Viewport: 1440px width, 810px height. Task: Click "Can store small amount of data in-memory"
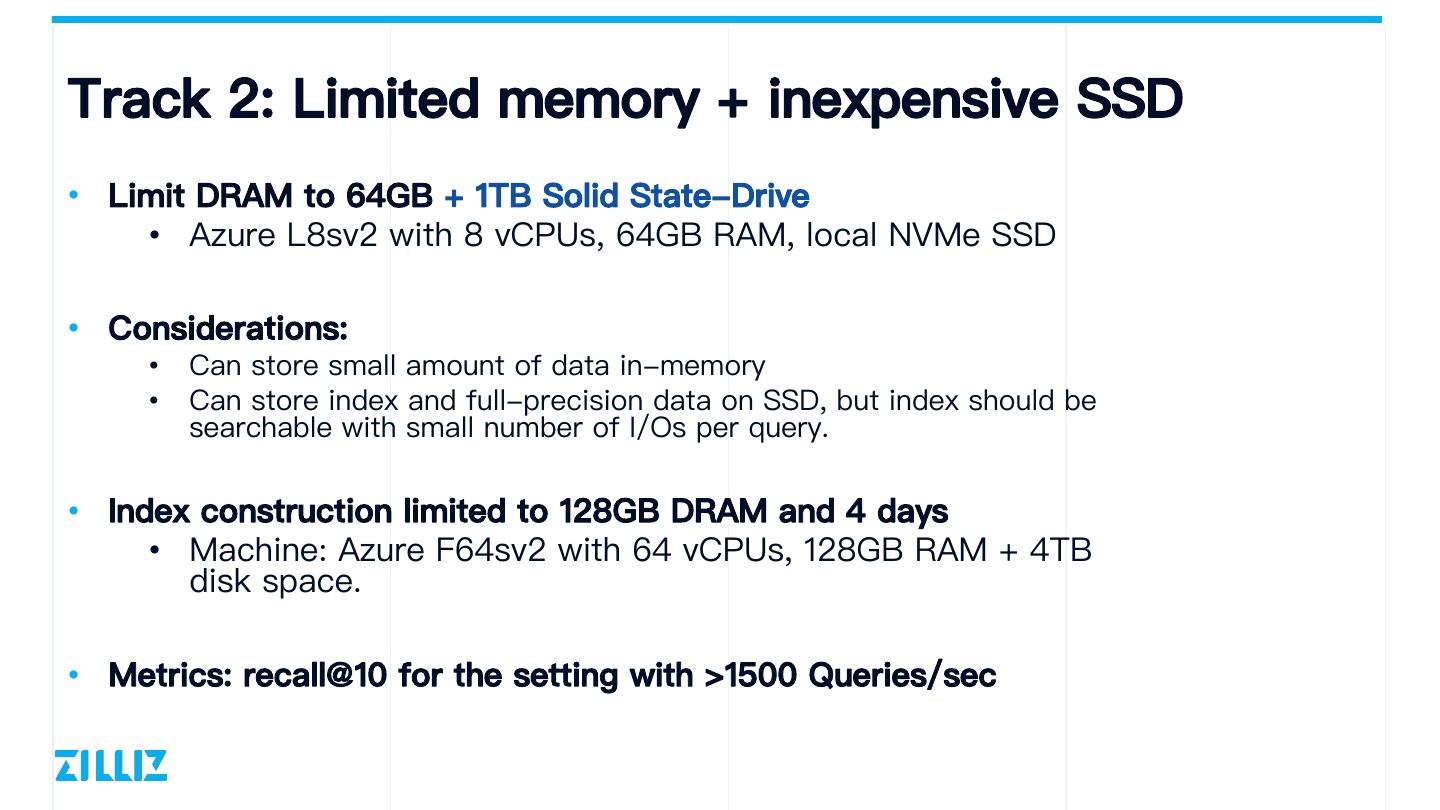(x=477, y=366)
